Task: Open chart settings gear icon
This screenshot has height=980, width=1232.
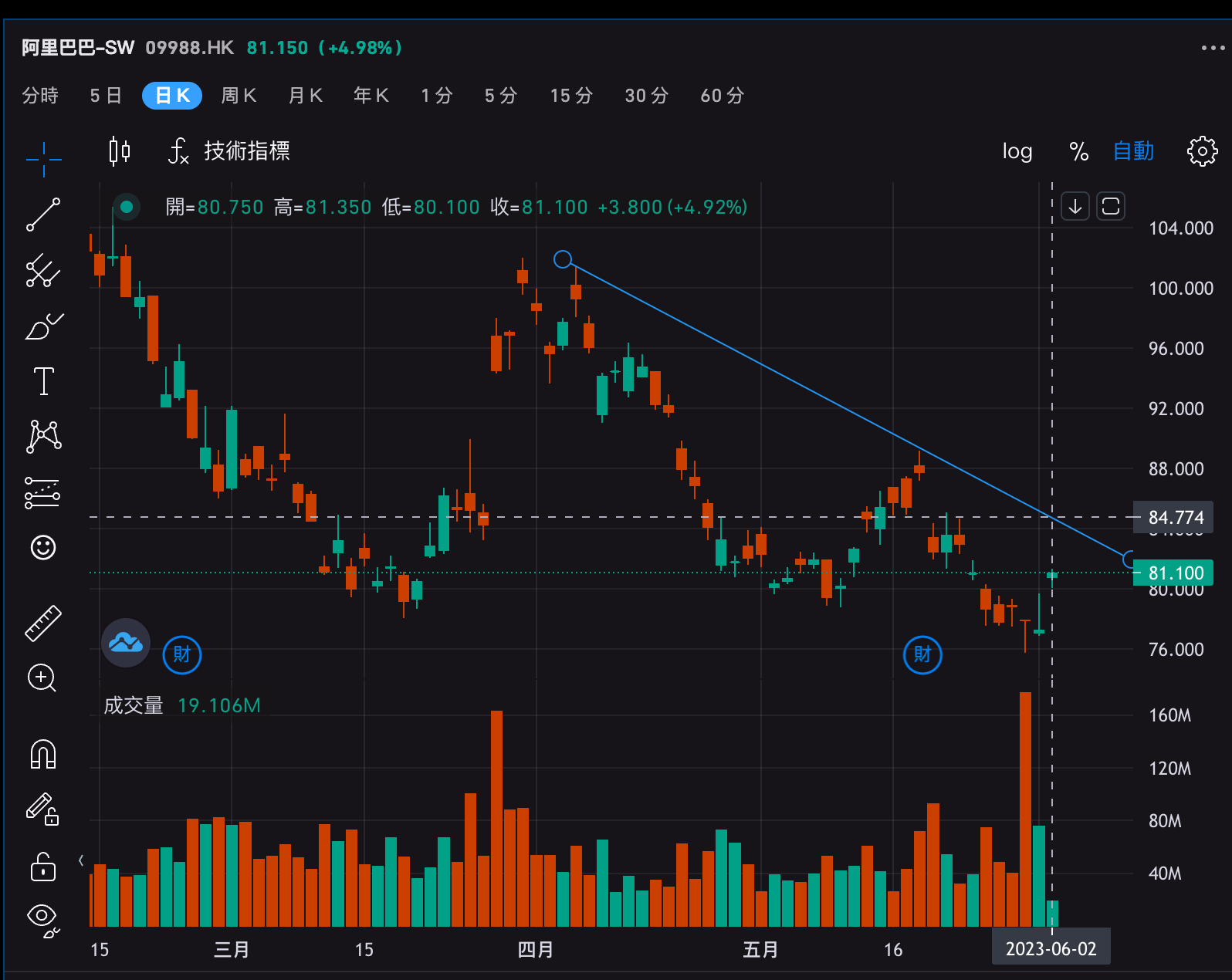Action: coord(1202,151)
